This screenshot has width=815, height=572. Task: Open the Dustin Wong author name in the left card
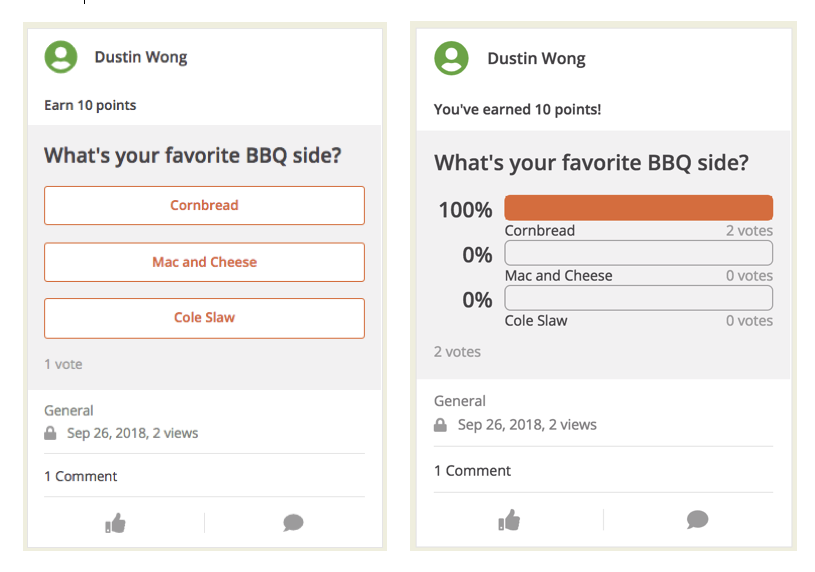[141, 57]
